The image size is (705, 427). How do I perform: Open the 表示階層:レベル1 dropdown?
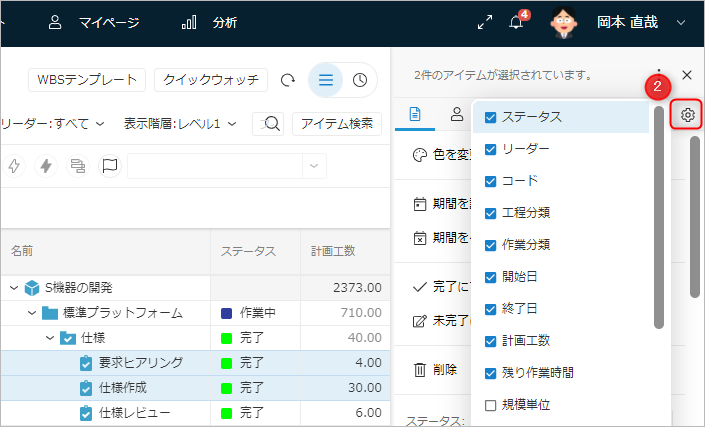pos(180,124)
